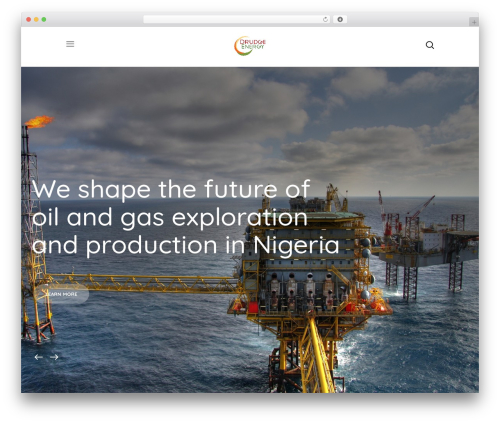Close the browser window with red button
This screenshot has width=500, height=423.
(29, 19)
